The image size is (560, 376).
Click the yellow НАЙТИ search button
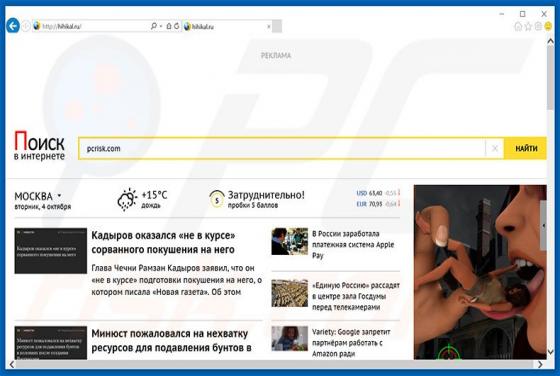526,148
